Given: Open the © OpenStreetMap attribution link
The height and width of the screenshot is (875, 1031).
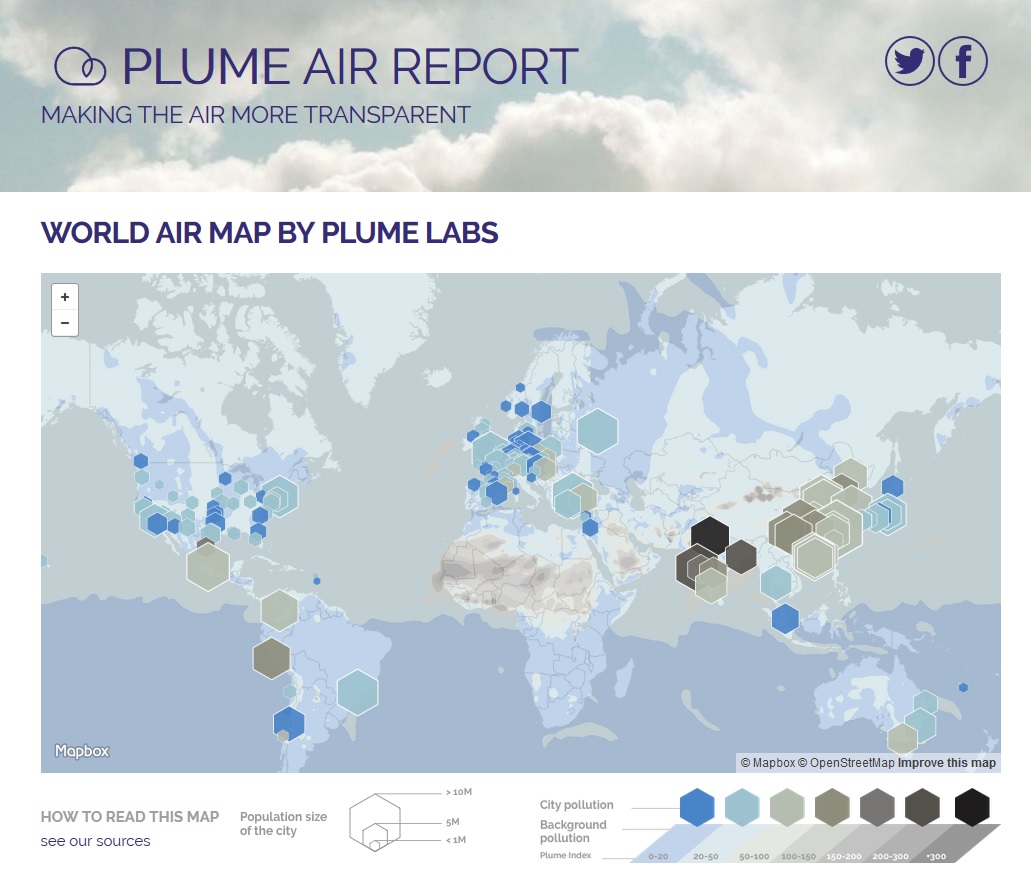Looking at the screenshot, I should click(x=846, y=763).
